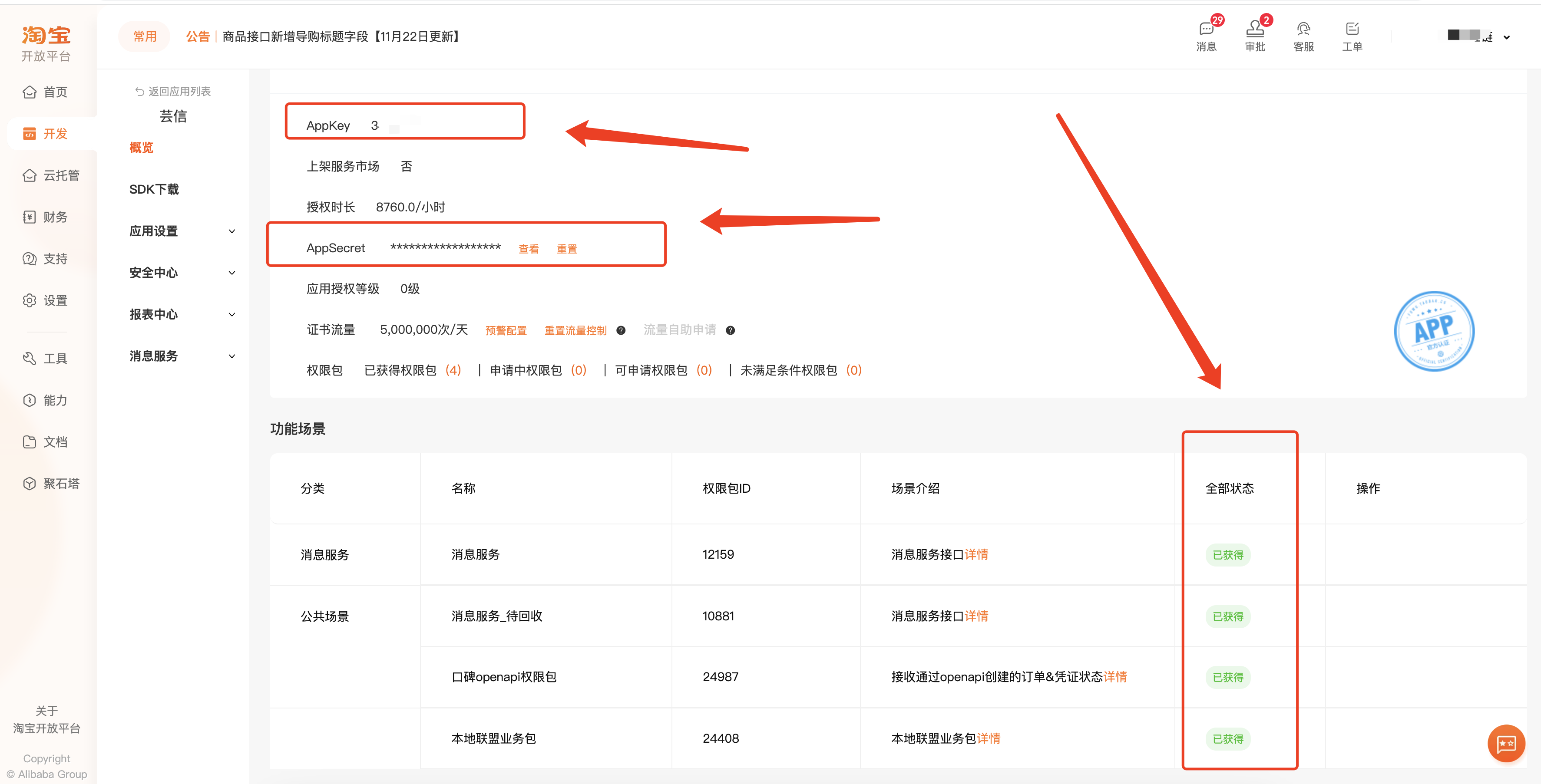This screenshot has width=1541, height=784.
Task: Open the account dropdown arrow
Action: [1506, 38]
